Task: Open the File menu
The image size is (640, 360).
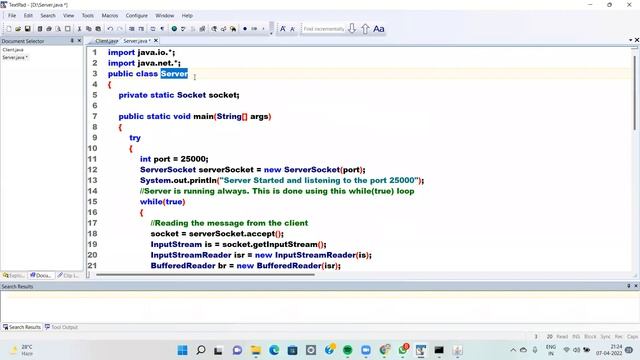Action: pyautogui.click(x=12, y=16)
